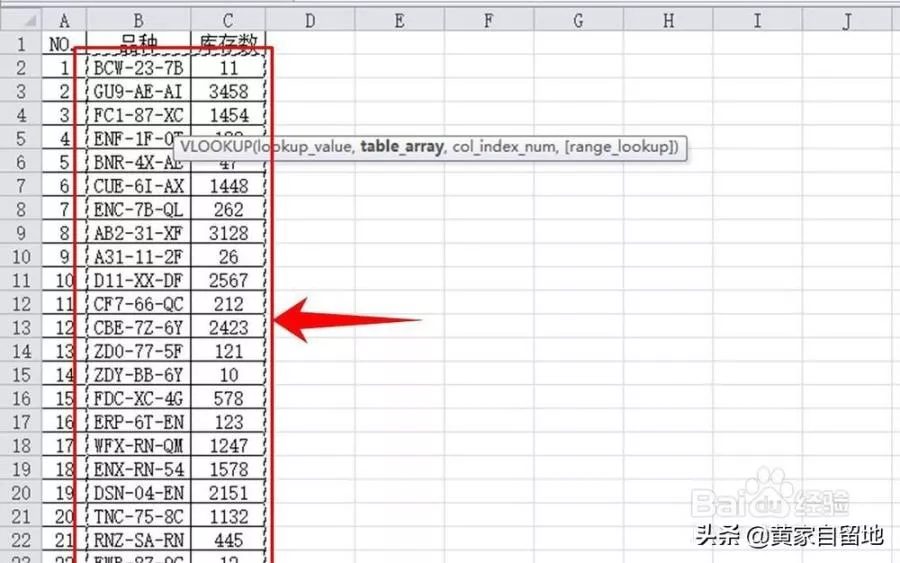
Task: Click table_array argument in formula tooltip
Action: tap(402, 147)
